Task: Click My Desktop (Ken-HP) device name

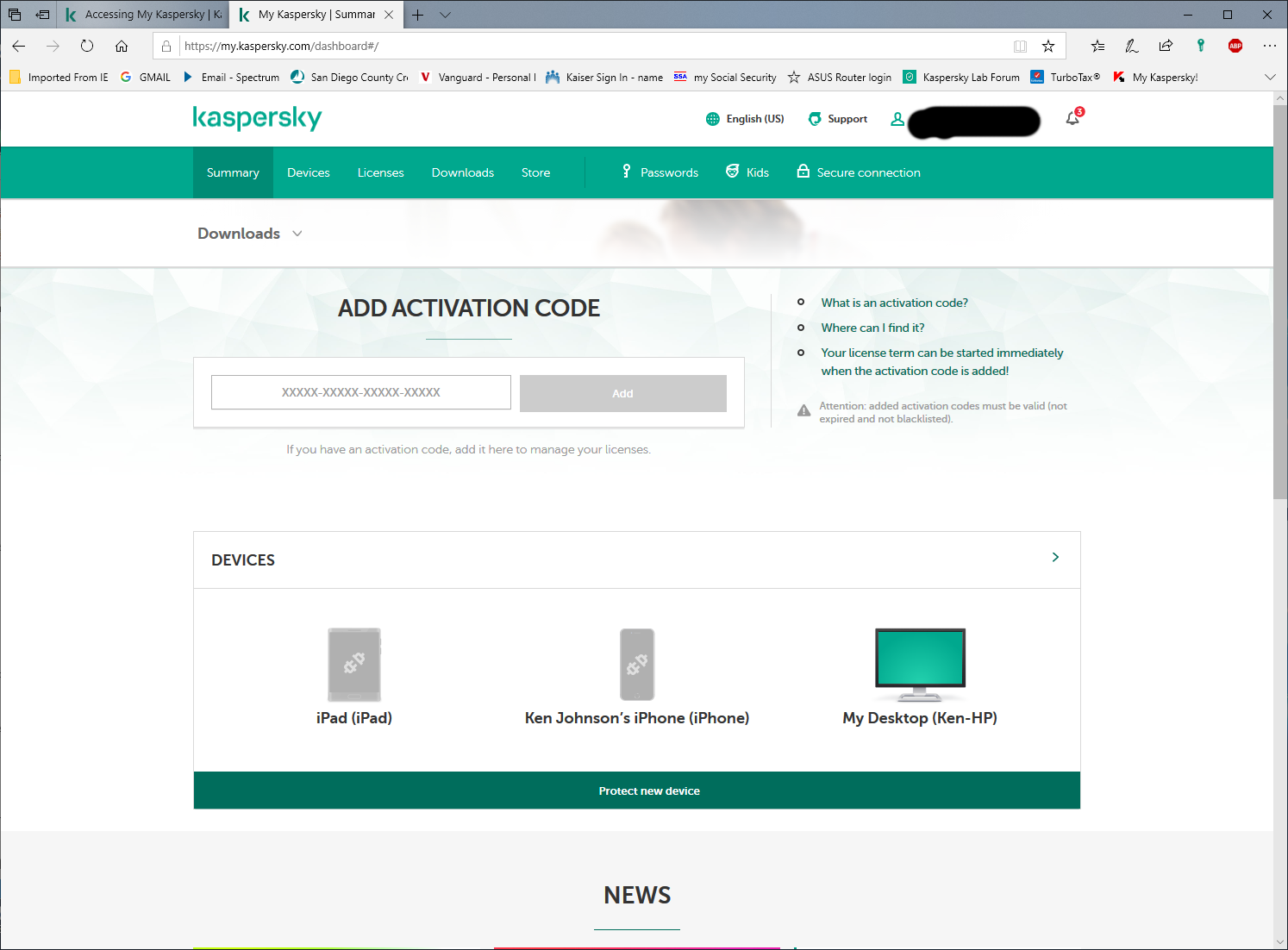Action: coord(920,718)
